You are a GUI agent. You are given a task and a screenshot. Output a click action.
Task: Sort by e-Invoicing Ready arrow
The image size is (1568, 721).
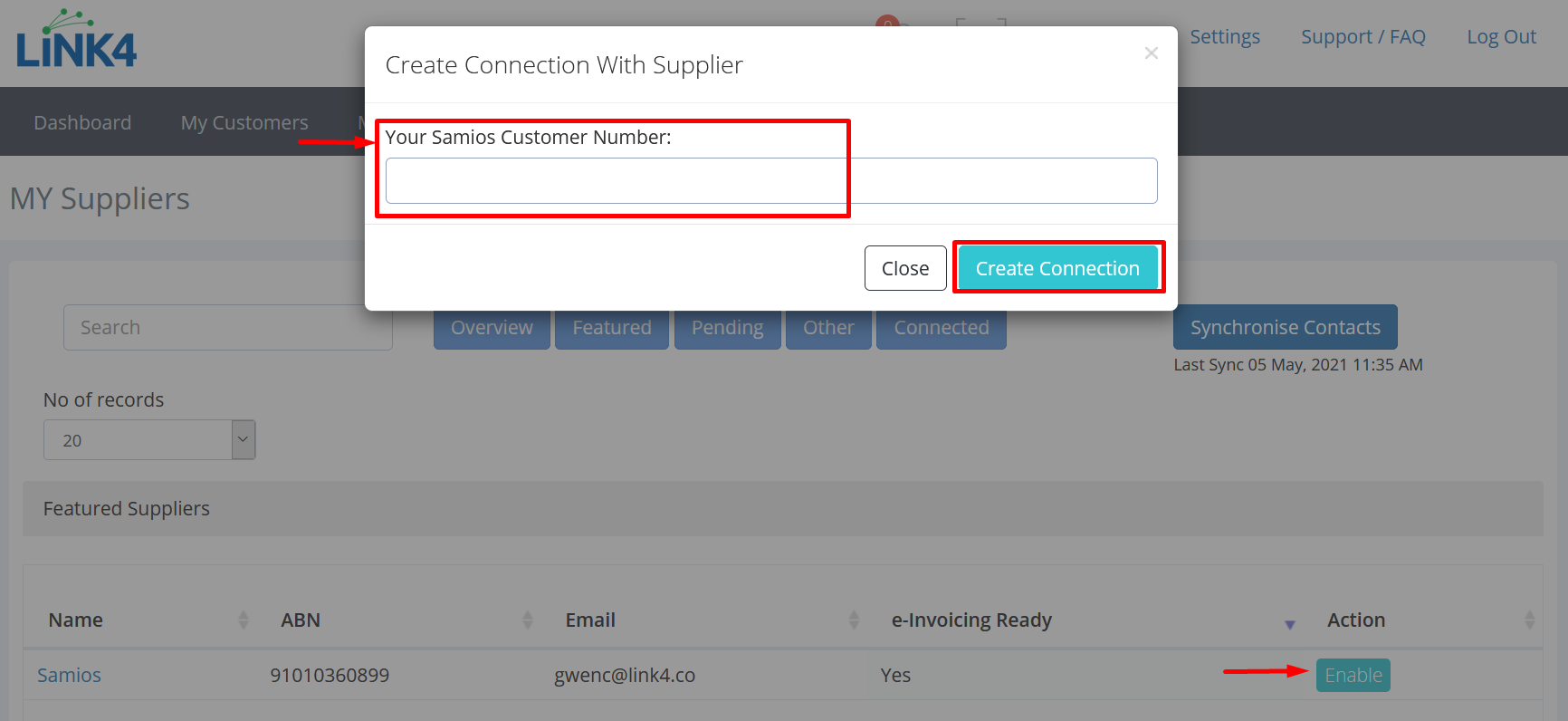[x=1290, y=624]
